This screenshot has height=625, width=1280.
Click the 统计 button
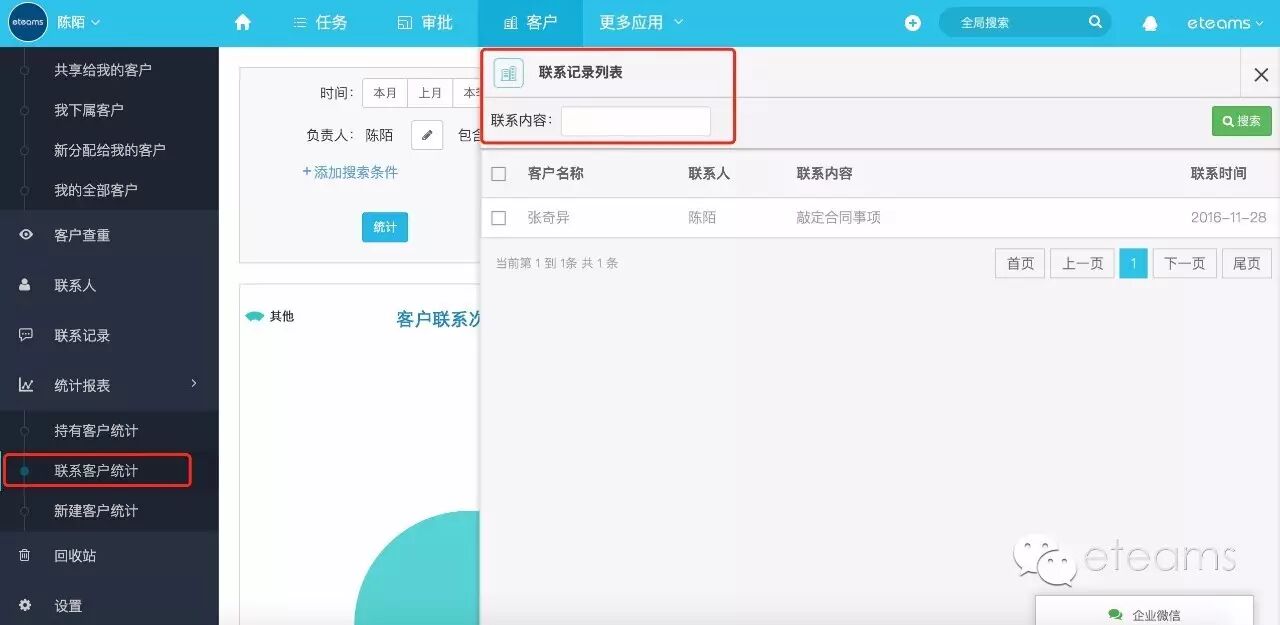point(385,227)
